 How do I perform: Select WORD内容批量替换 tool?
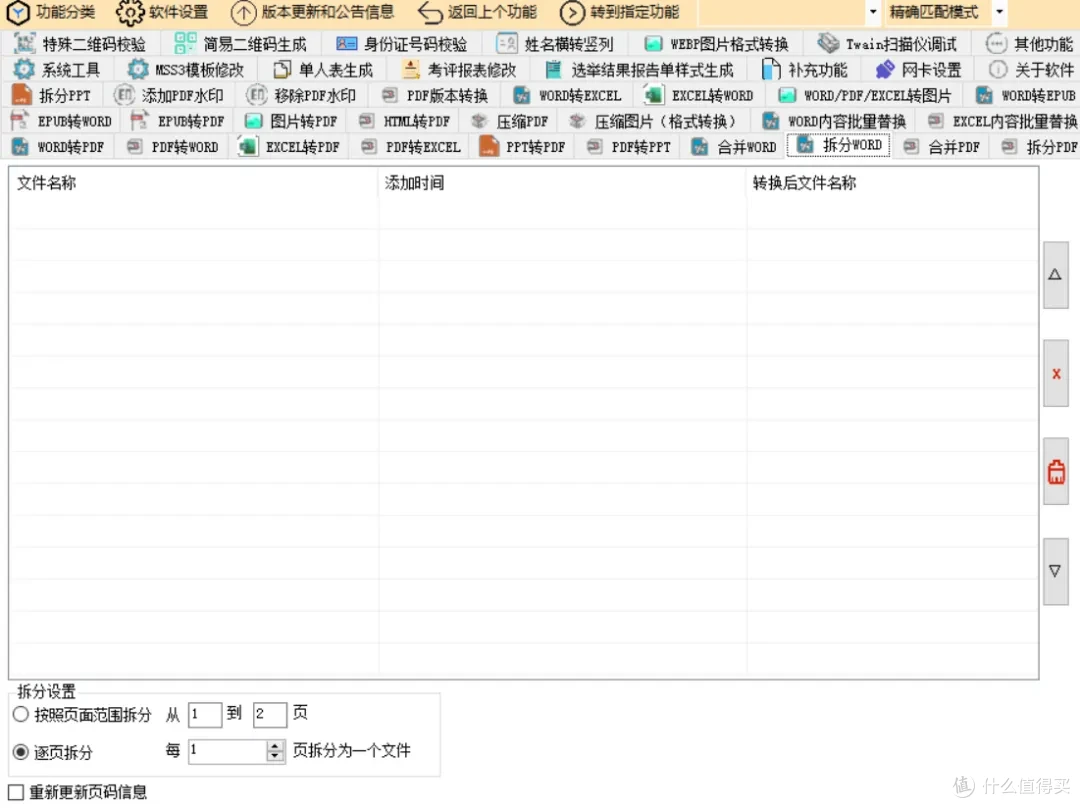[x=835, y=121]
